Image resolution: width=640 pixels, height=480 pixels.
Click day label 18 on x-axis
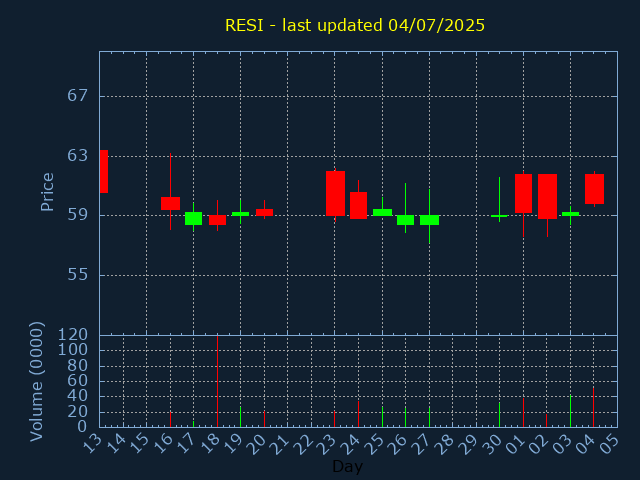[212, 444]
